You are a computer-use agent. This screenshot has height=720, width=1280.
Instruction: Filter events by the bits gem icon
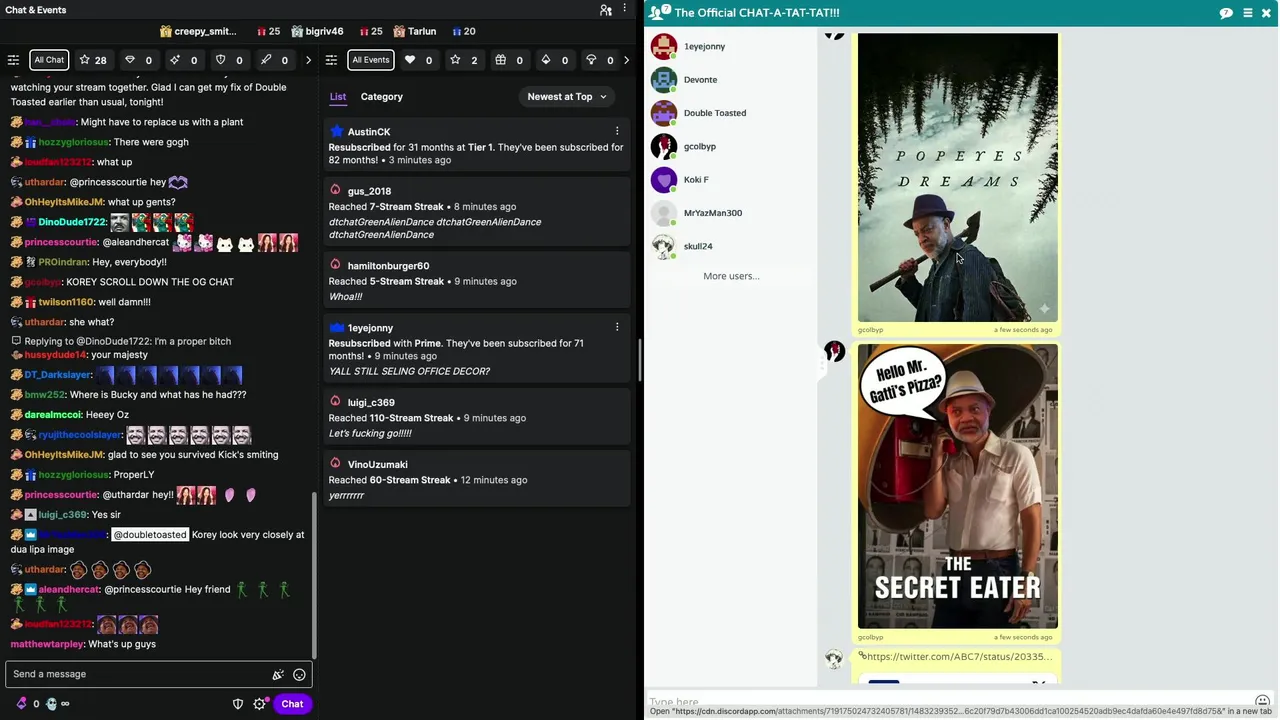pyautogui.click(x=554, y=60)
